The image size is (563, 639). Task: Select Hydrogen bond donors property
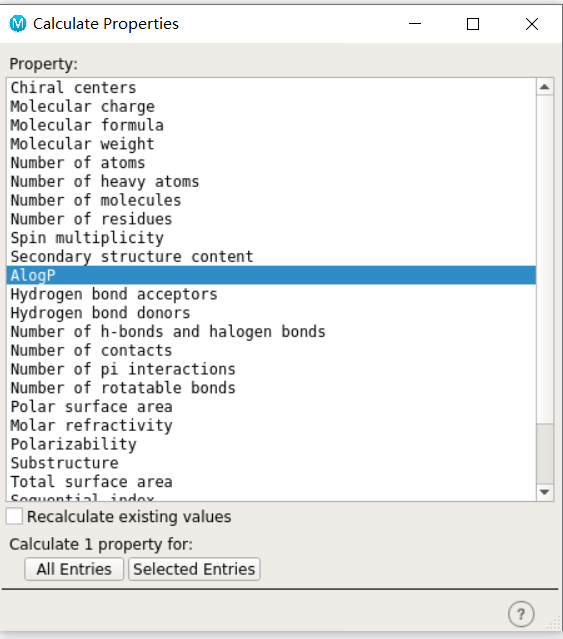271,313
